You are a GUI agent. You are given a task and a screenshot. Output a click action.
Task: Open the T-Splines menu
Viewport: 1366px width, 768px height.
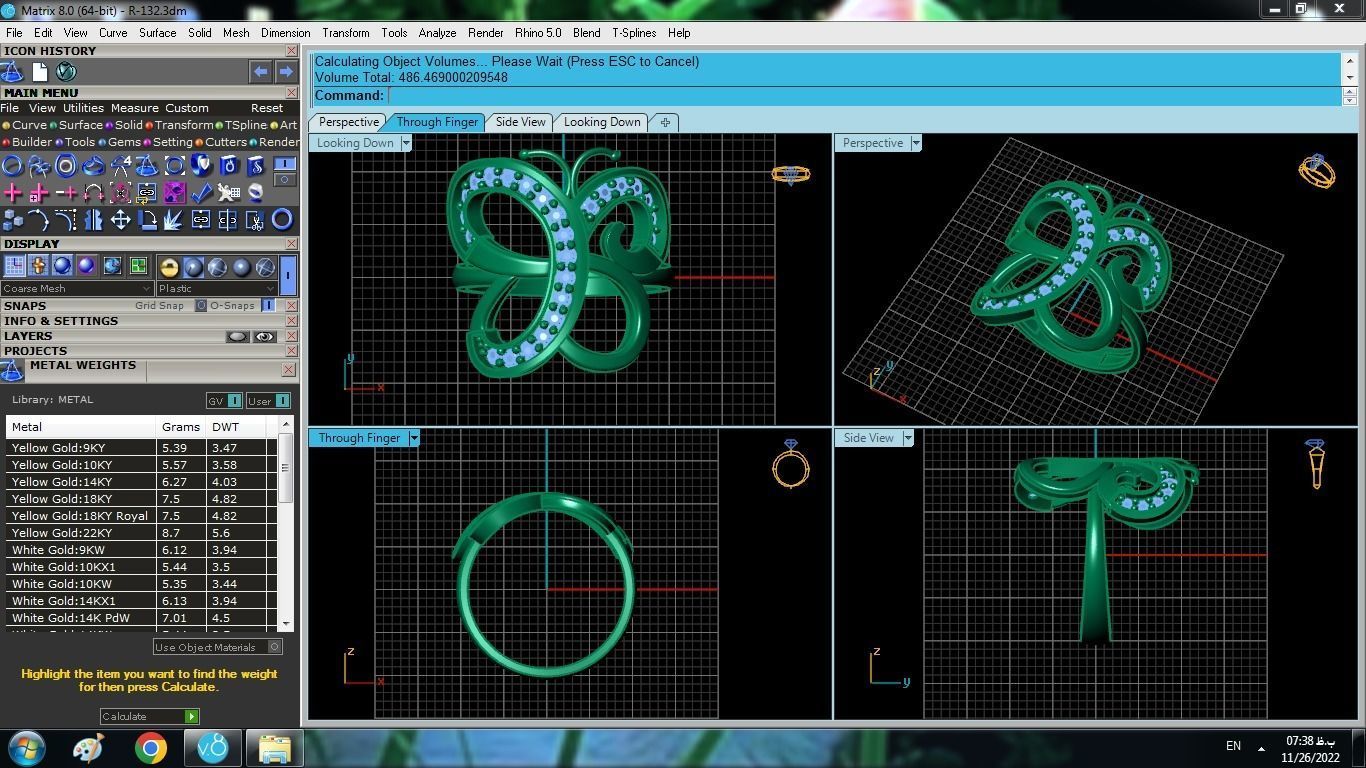(634, 32)
